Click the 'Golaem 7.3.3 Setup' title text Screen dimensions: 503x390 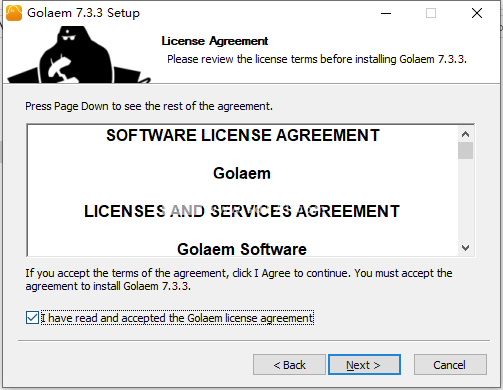tap(83, 13)
